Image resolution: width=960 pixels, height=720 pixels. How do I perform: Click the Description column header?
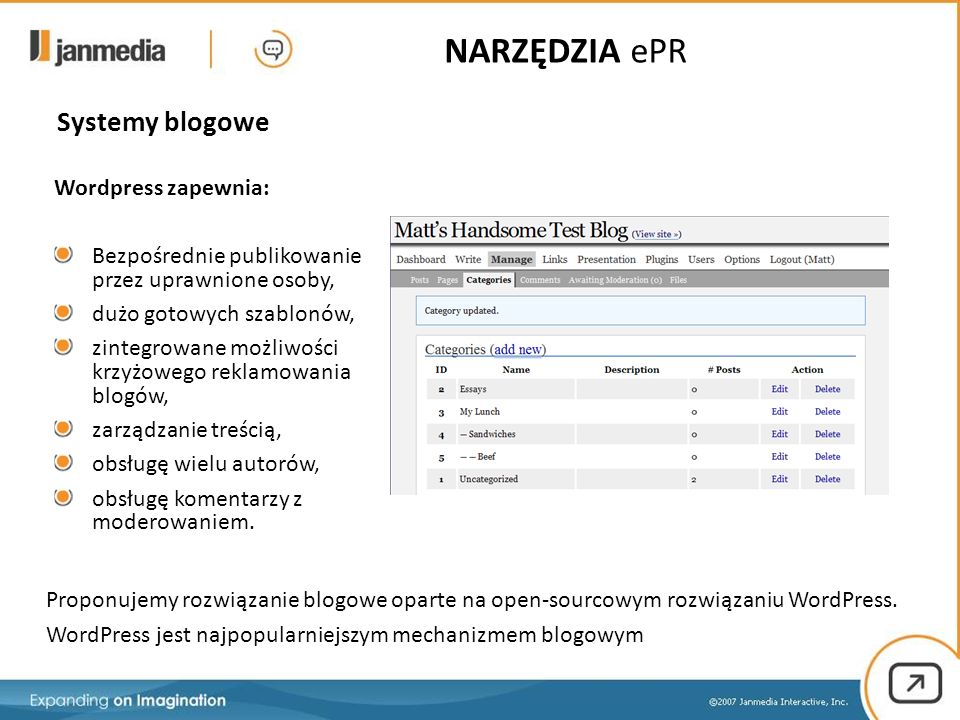click(632, 369)
